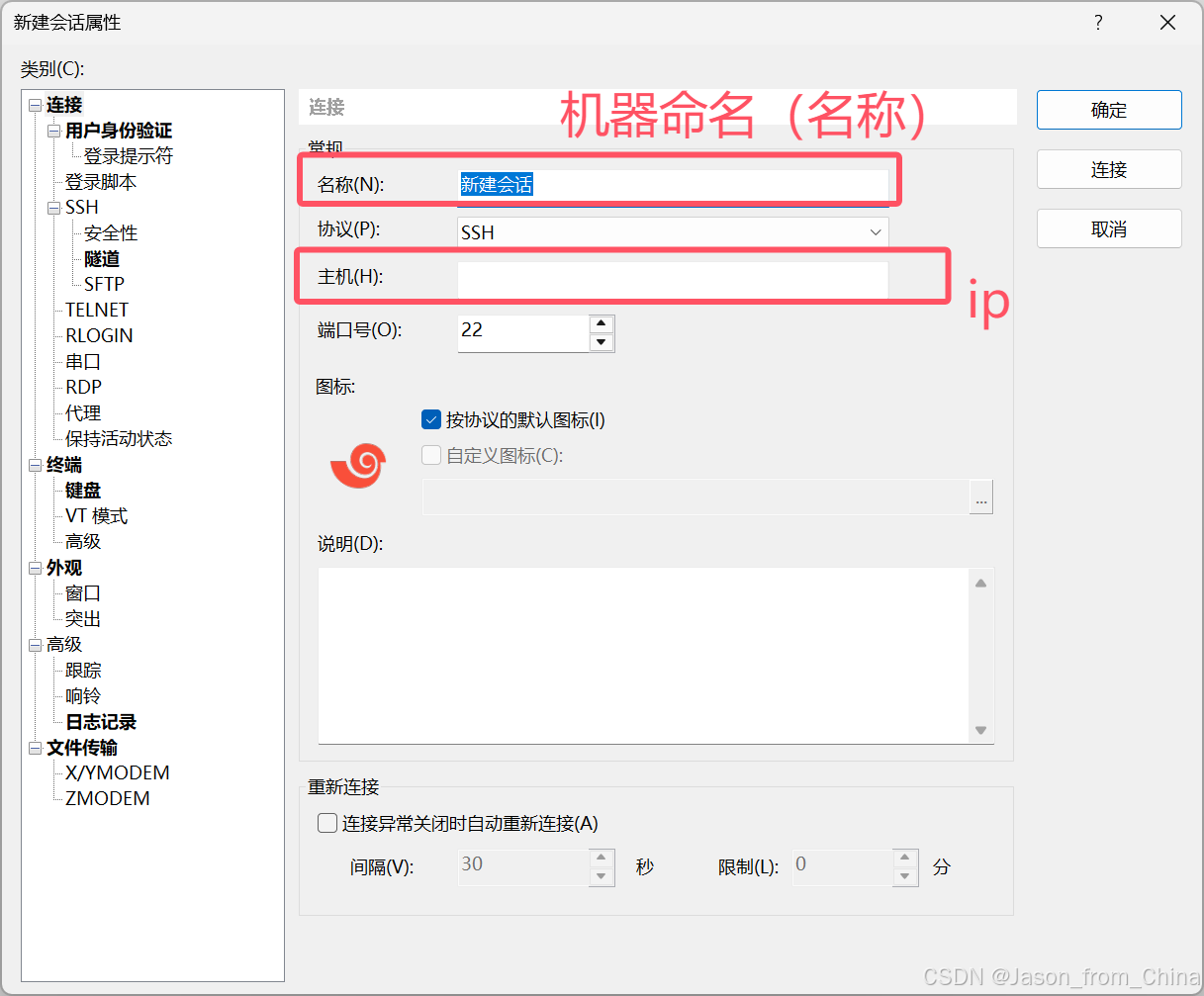Click the browse ellipsis button for custom icon
The image size is (1204, 996).
pyautogui.click(x=981, y=498)
